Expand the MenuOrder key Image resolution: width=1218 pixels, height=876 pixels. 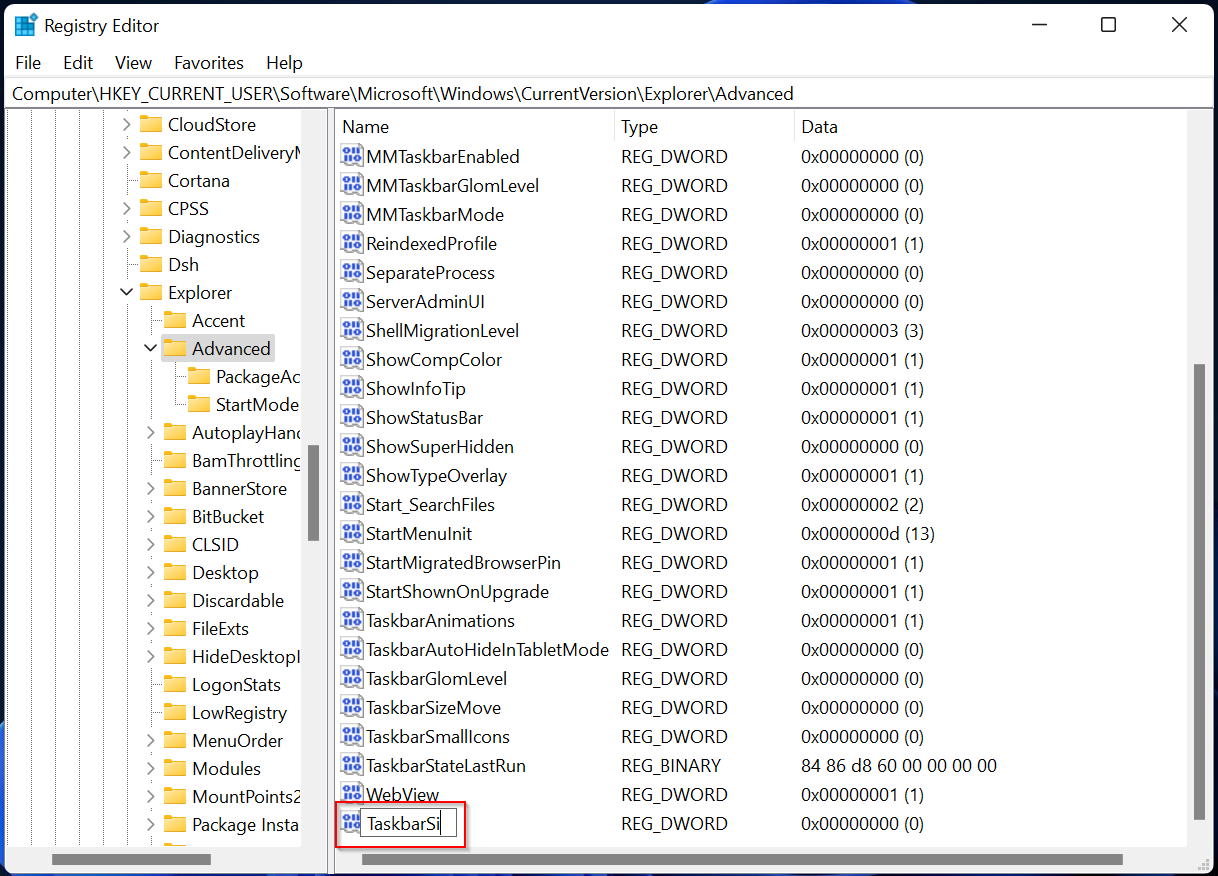coord(151,740)
